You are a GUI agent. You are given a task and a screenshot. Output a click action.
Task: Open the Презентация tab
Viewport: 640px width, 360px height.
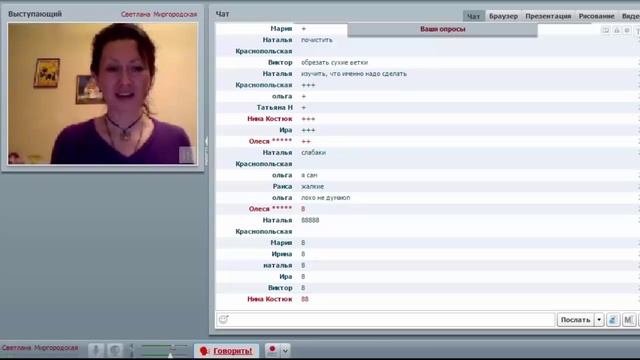[x=548, y=16]
